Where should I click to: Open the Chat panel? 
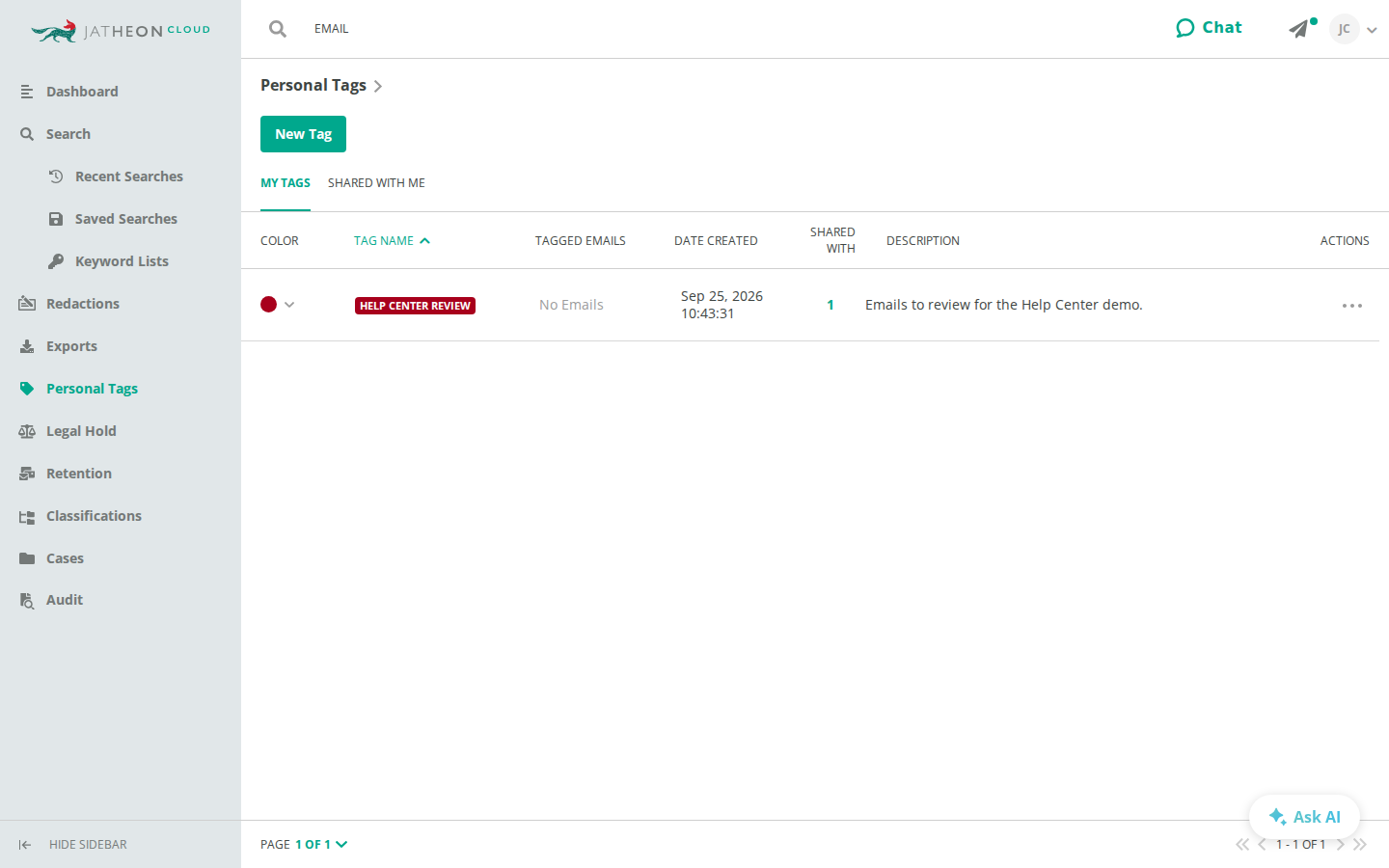click(x=1209, y=28)
